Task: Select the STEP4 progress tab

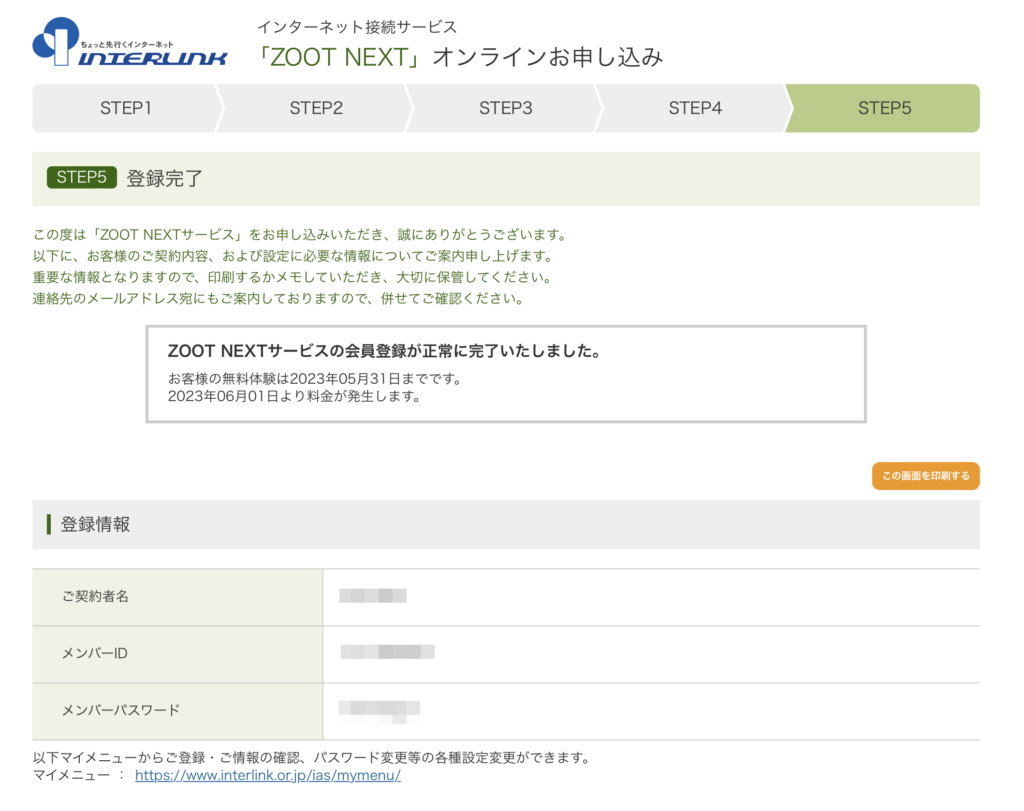Action: 695,108
